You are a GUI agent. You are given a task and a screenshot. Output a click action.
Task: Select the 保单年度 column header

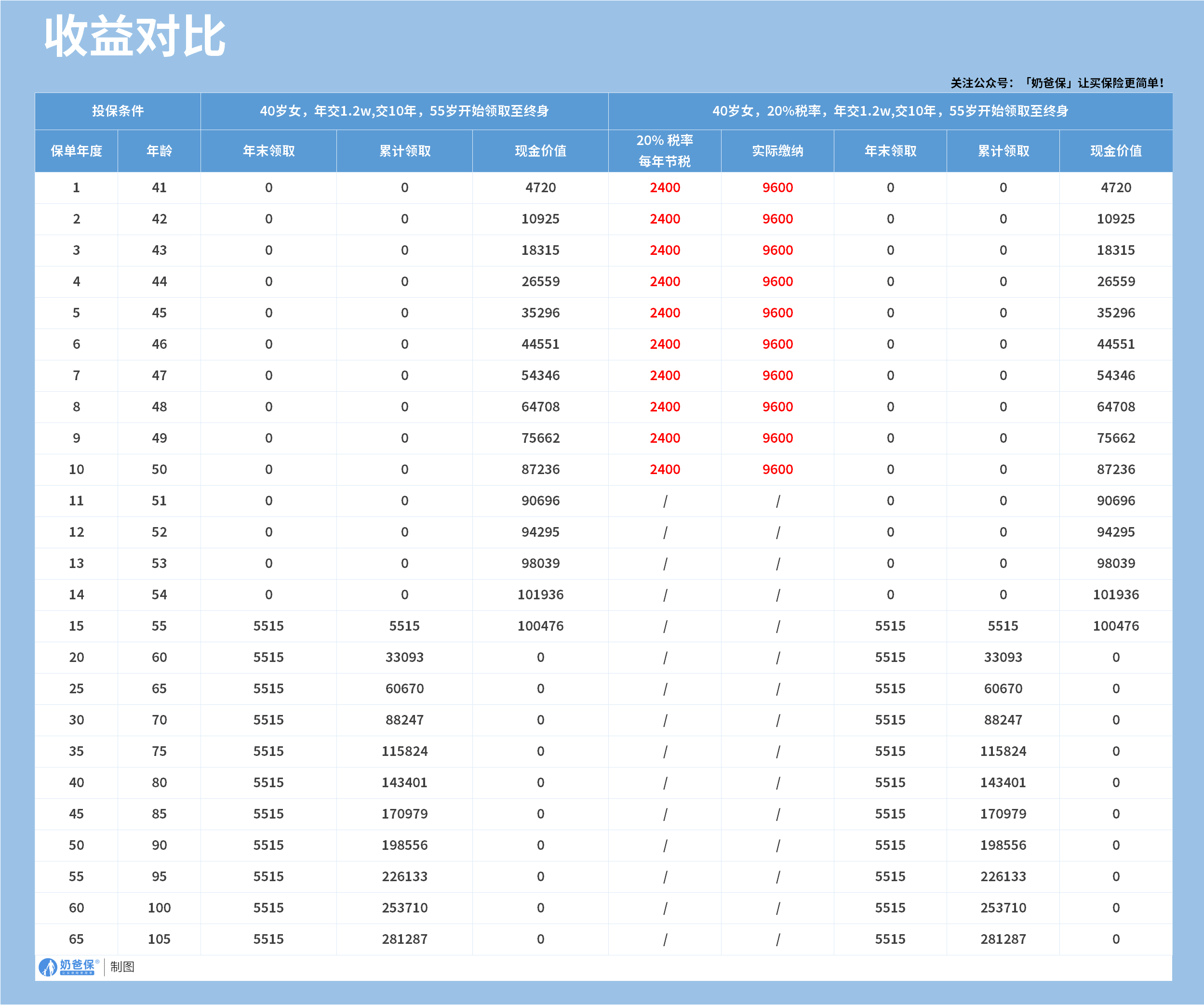[x=76, y=151]
